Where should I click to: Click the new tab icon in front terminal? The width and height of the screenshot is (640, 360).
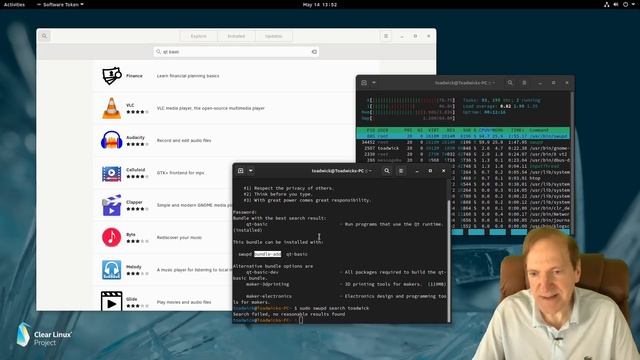pyautogui.click(x=240, y=171)
